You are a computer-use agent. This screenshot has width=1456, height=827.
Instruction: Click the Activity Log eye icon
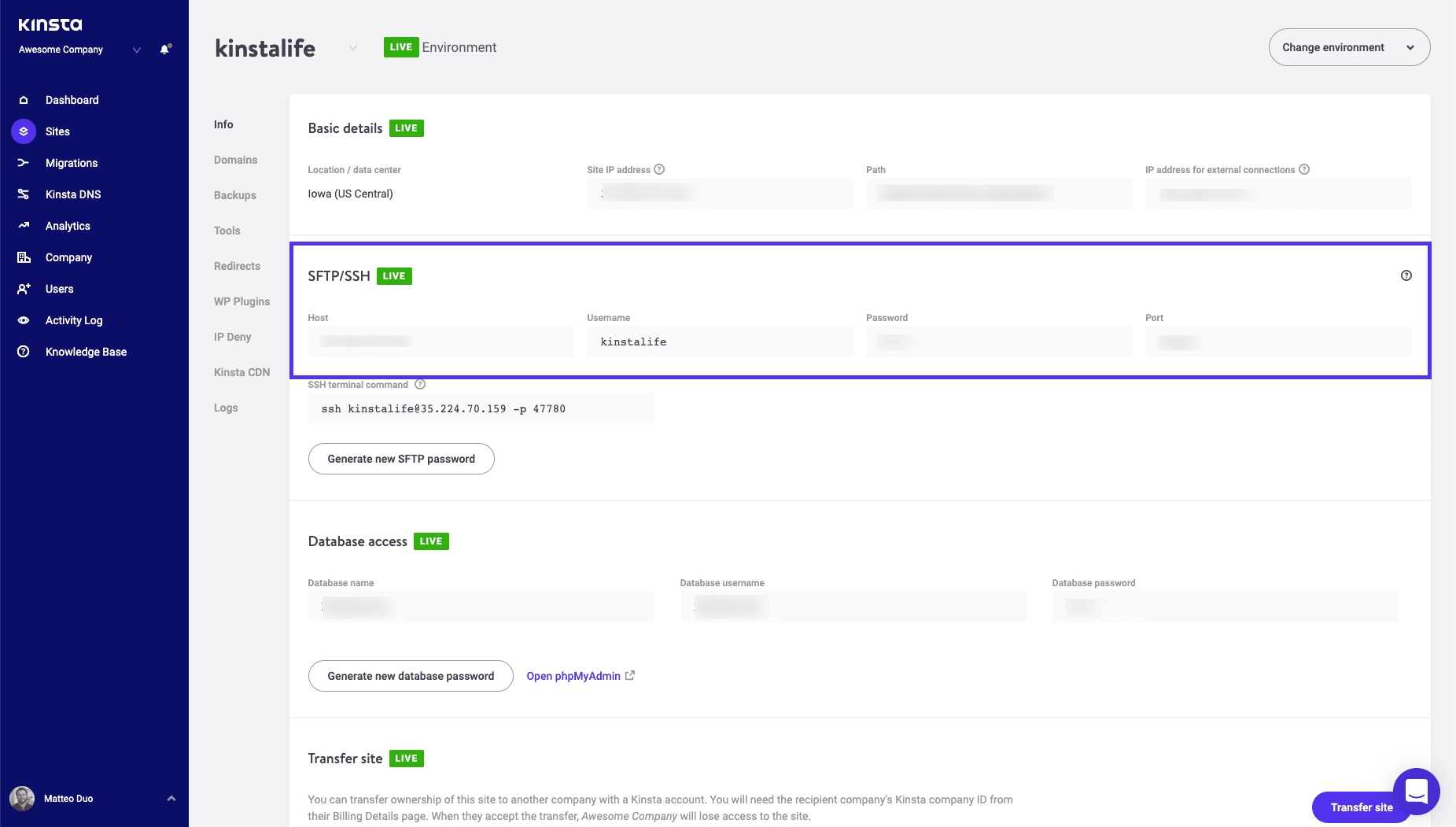tap(24, 320)
